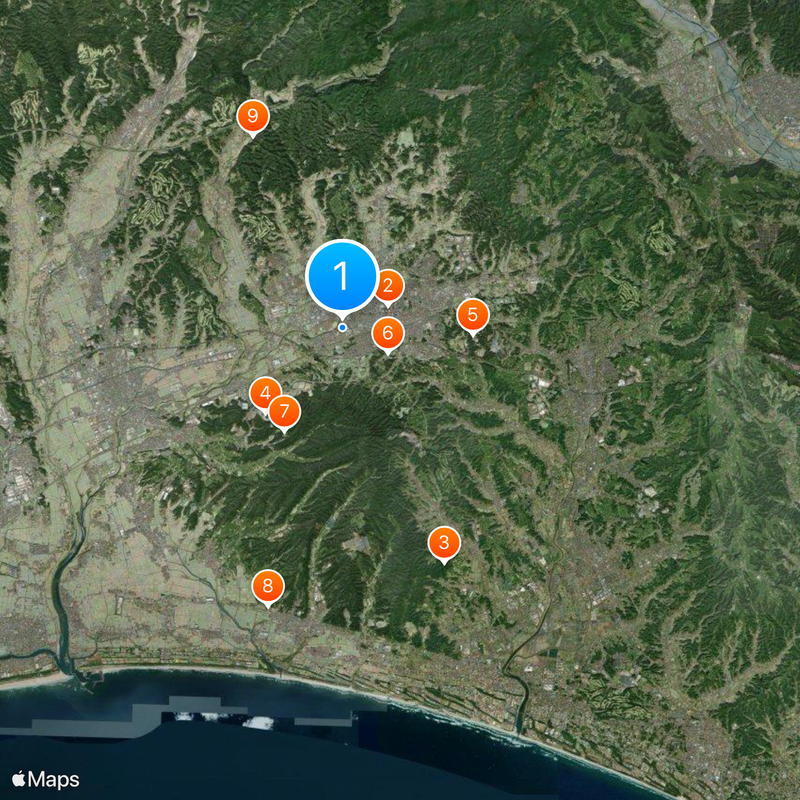
Task: Open orange pin 8 near the coast
Action: click(x=267, y=586)
